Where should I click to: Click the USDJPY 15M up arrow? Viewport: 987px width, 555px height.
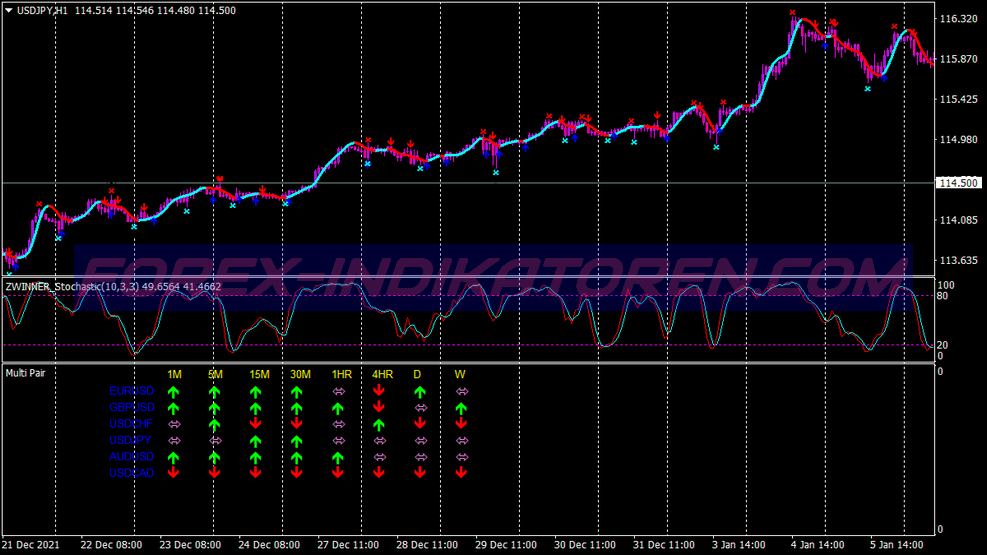pos(256,440)
